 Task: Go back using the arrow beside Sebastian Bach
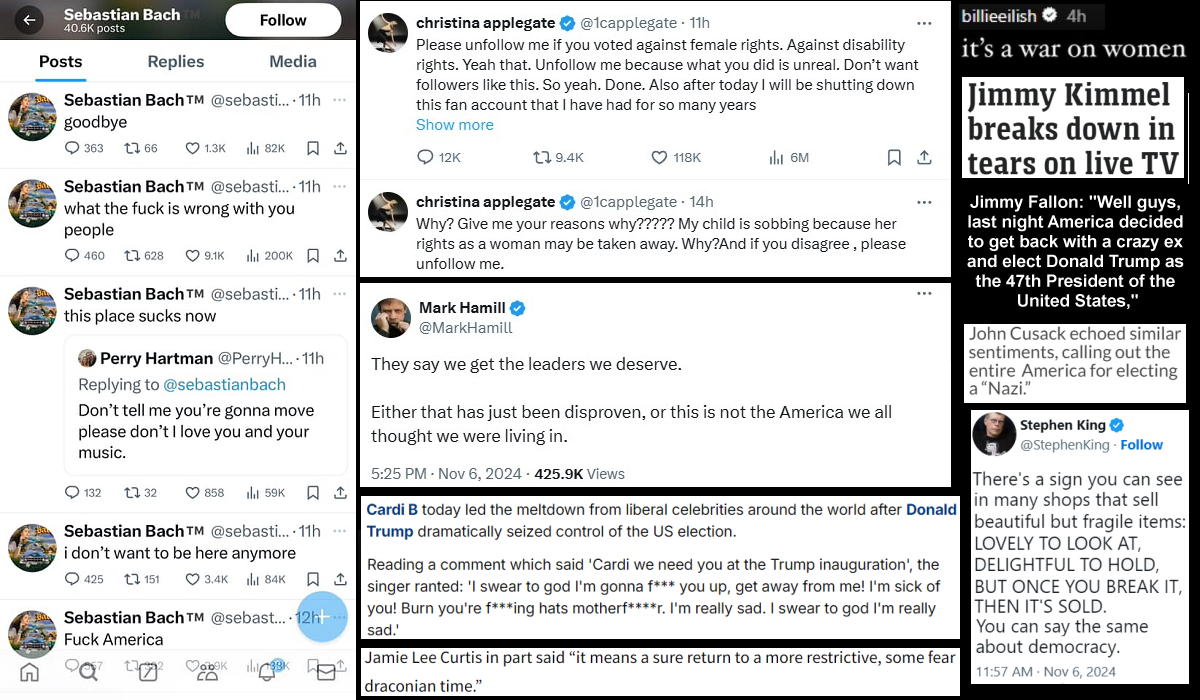pos(30,20)
